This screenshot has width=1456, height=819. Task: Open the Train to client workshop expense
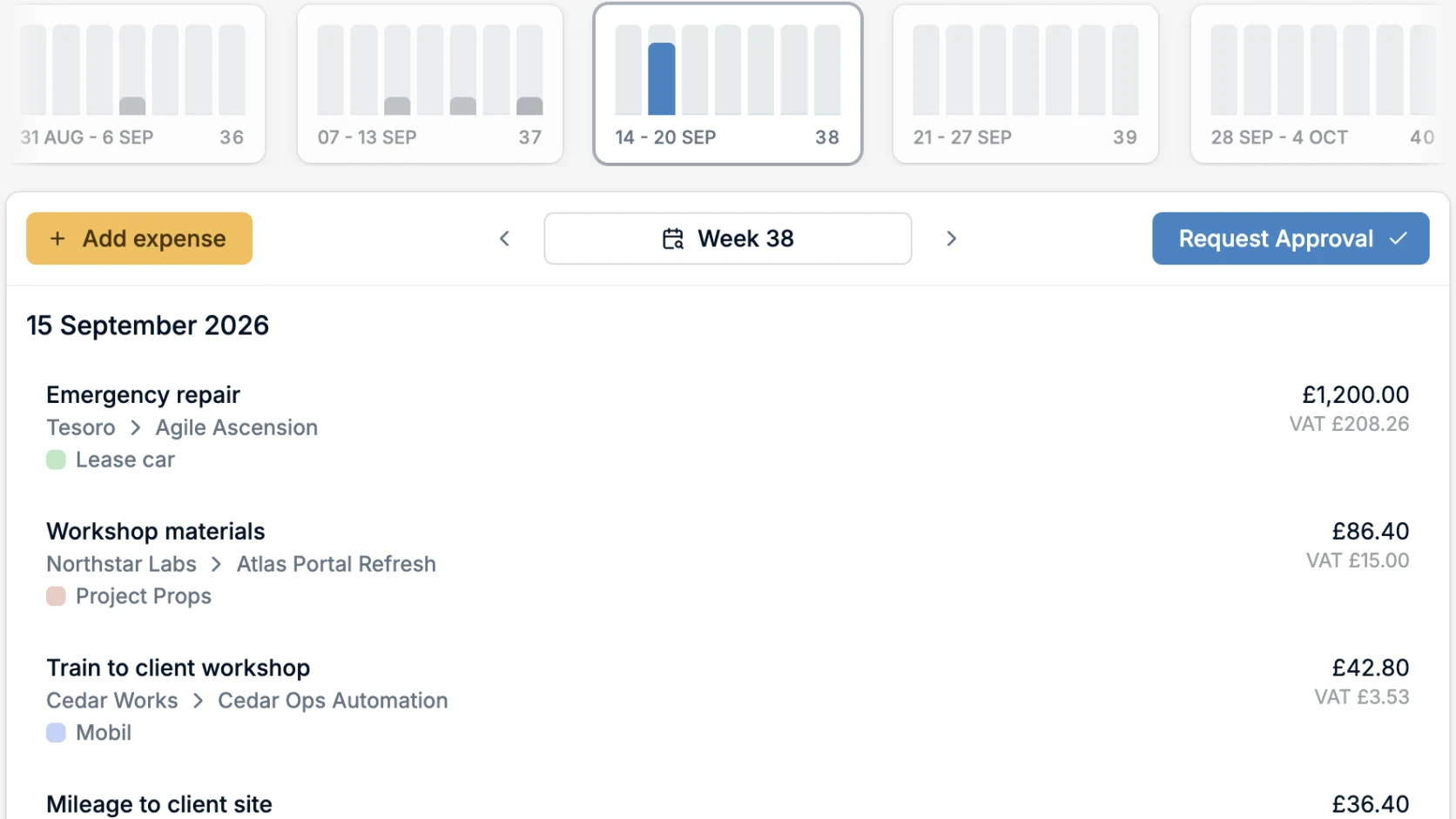tap(728, 700)
